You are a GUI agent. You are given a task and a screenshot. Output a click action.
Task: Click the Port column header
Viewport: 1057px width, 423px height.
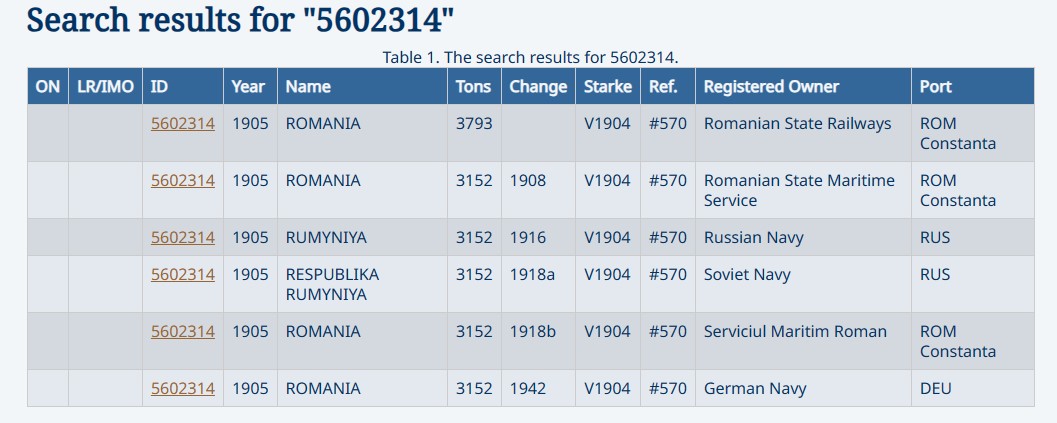click(x=937, y=87)
